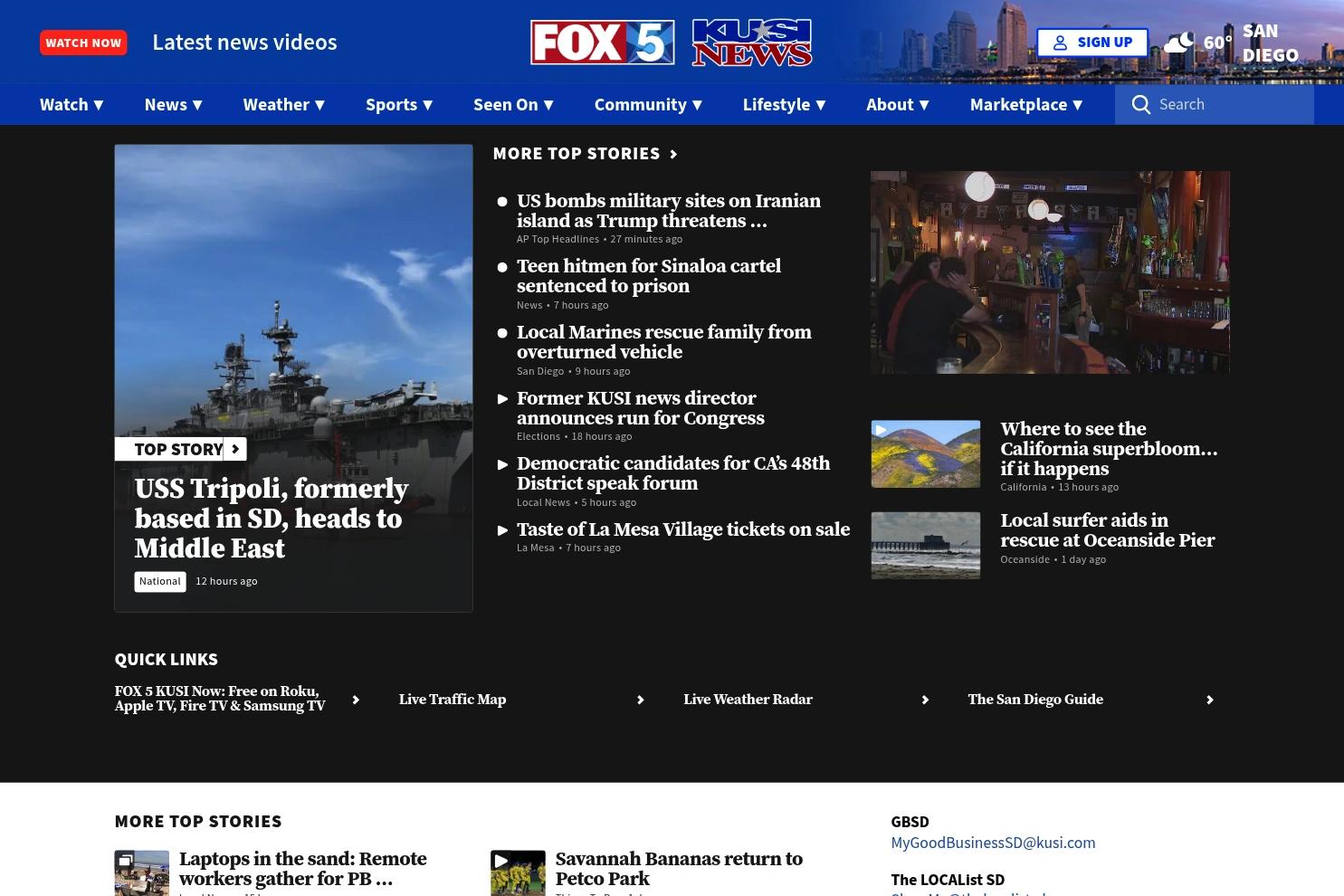Open Democratic candidates 48th District forum story
The image size is (1344, 896).
(x=673, y=473)
